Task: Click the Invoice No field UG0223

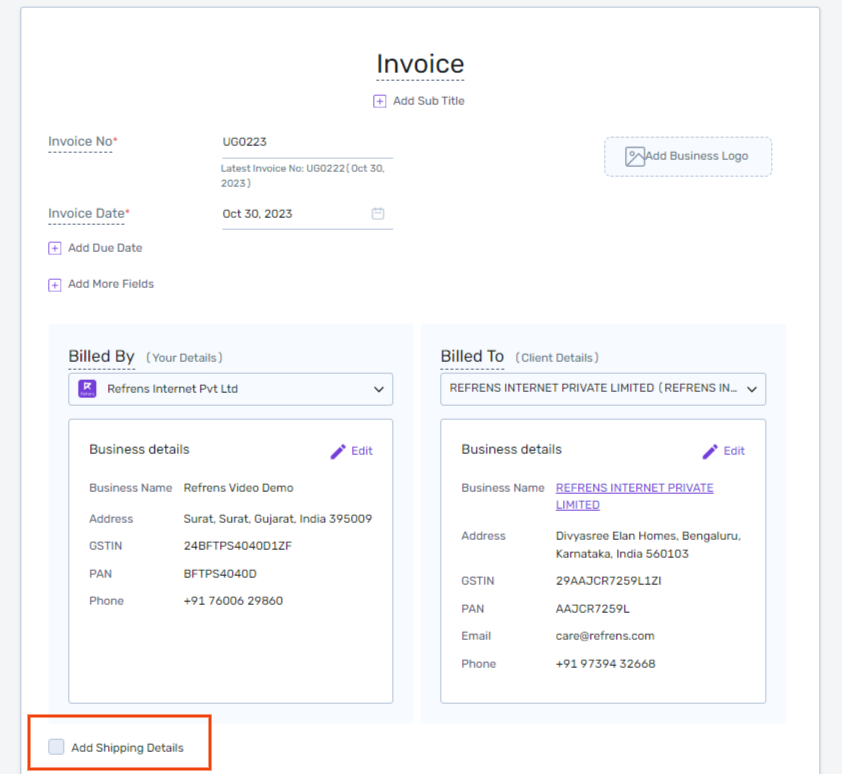Action: point(308,142)
